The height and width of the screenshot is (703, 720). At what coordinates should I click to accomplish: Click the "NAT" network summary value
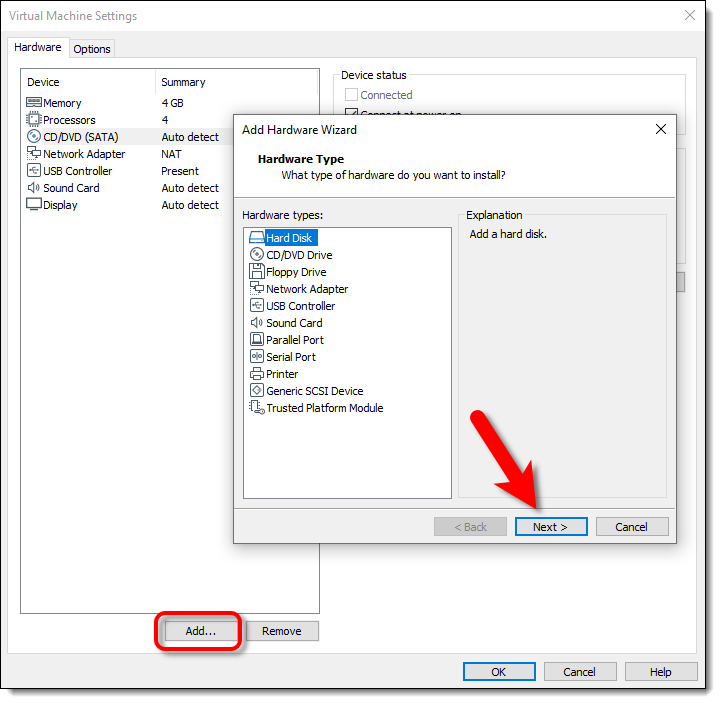pyautogui.click(x=171, y=154)
